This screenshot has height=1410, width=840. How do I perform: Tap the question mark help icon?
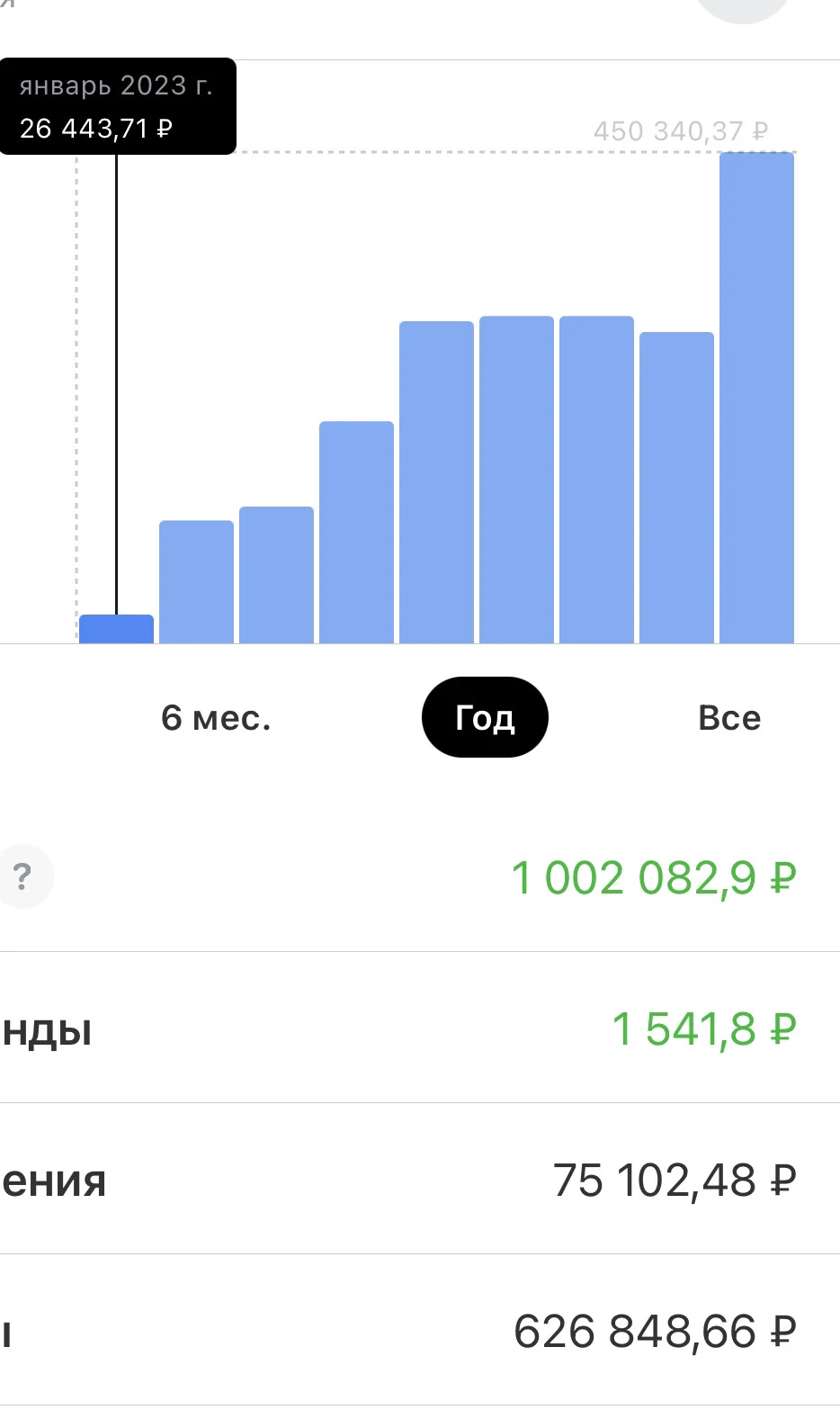coord(23,876)
